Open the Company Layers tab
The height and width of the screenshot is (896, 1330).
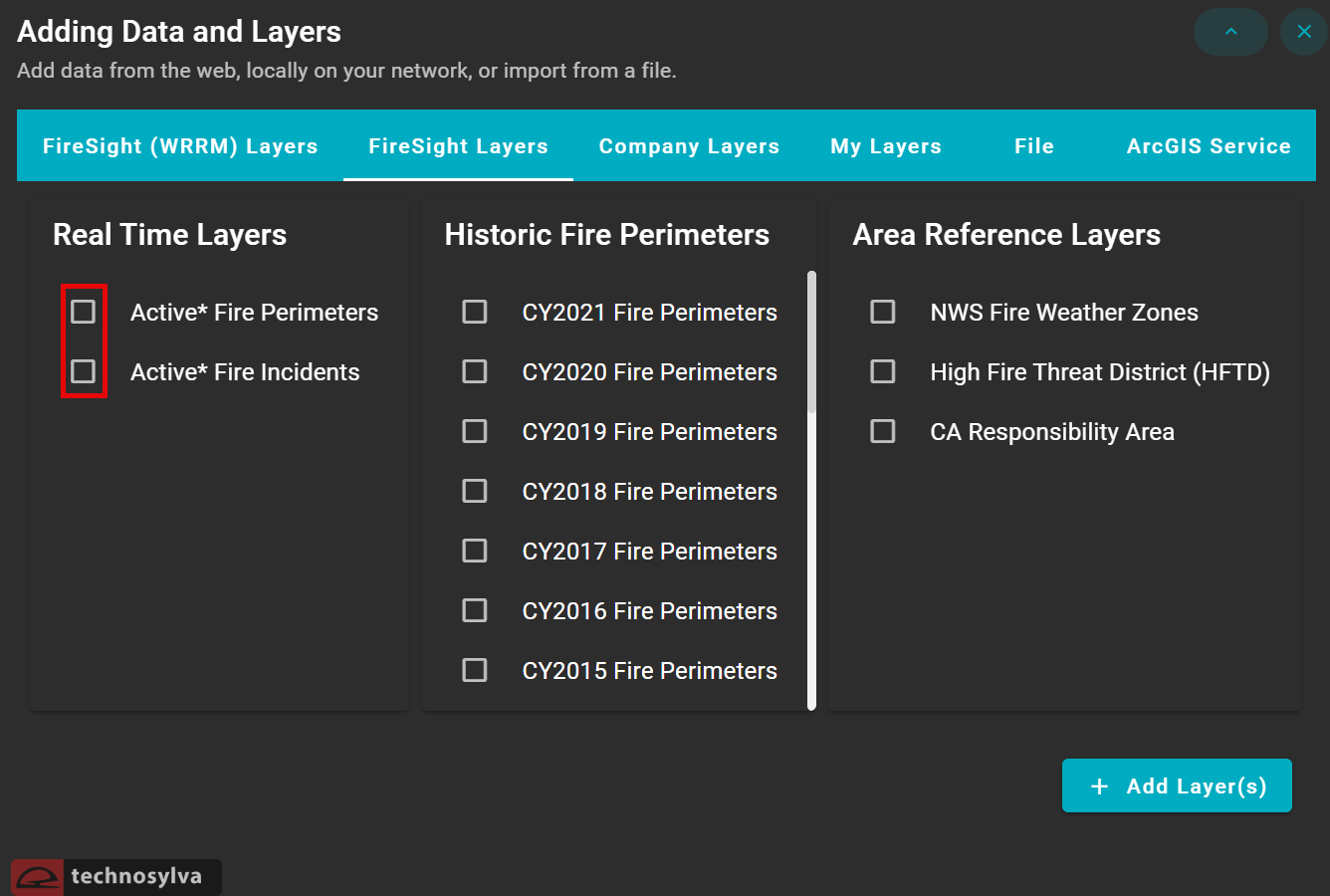[689, 146]
